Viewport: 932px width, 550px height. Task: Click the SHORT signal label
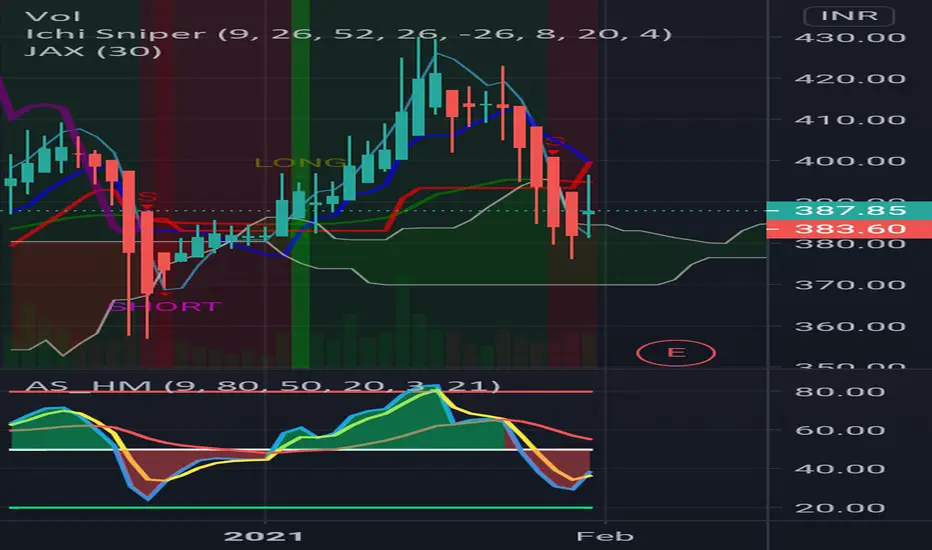[166, 307]
